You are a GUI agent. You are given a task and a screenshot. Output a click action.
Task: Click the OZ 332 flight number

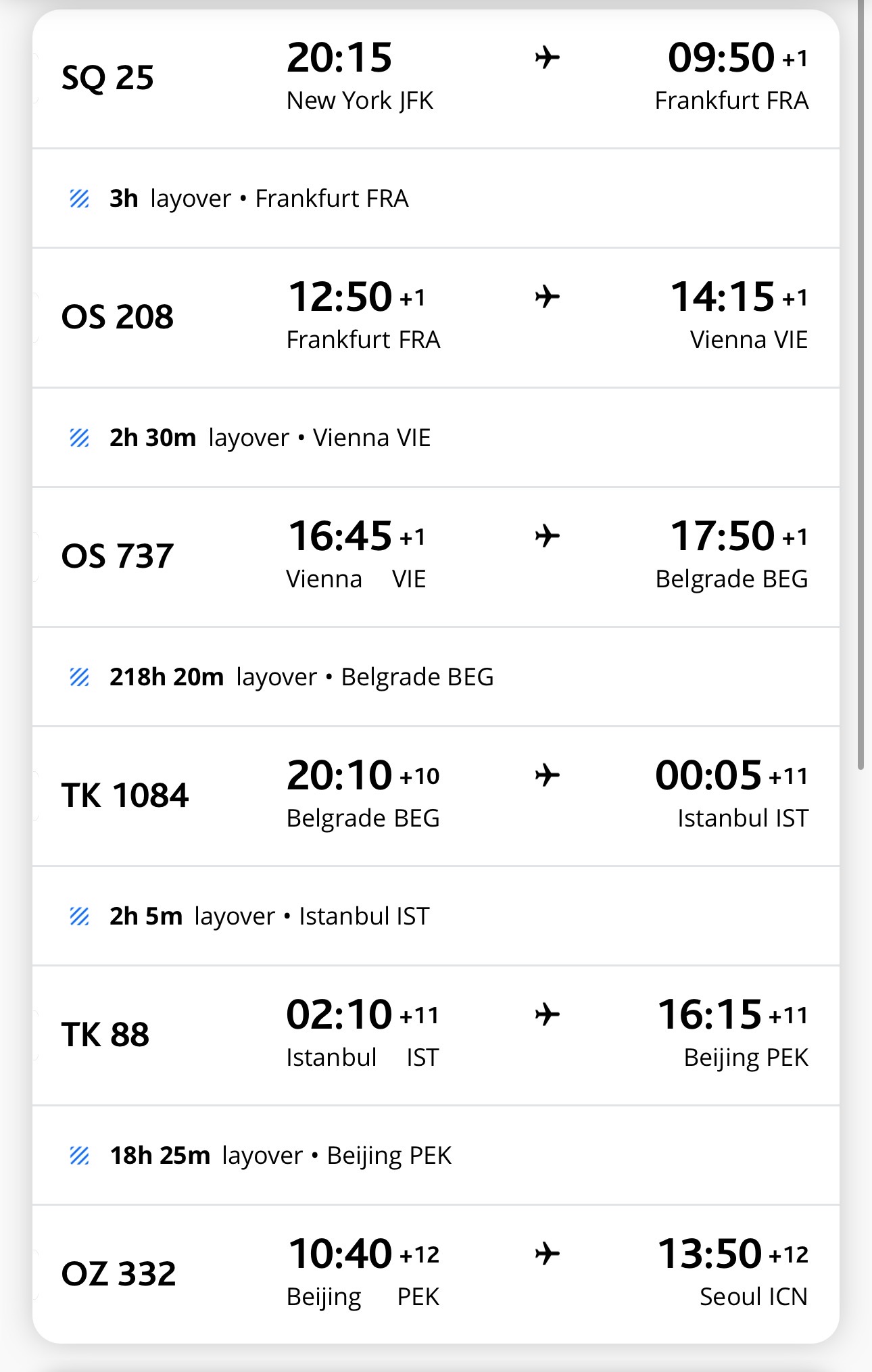click(x=119, y=1274)
